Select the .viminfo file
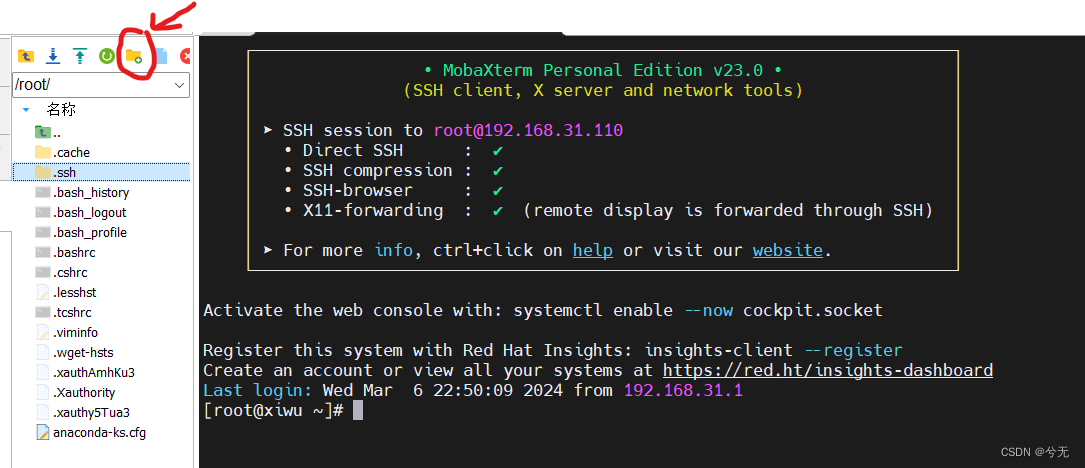The image size is (1085, 468). (66, 333)
